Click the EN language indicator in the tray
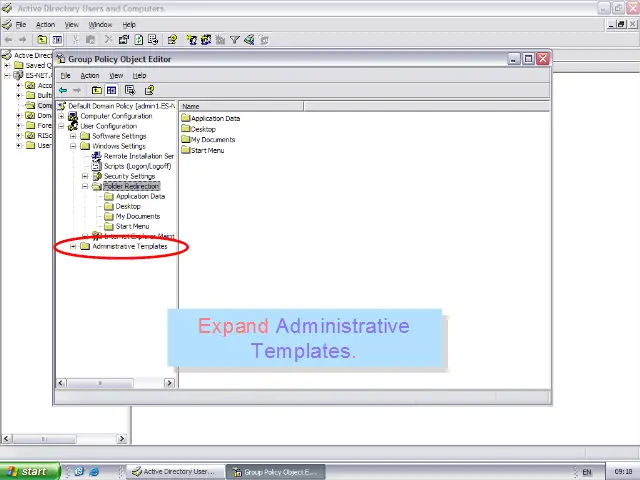 [587, 472]
